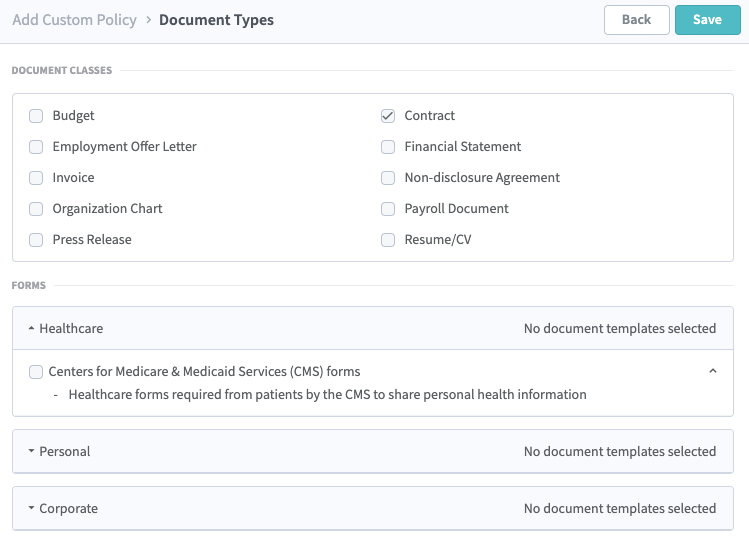Click the Healthcare 'No document templates selected' status
This screenshot has height=551, width=749.
[x=619, y=328]
